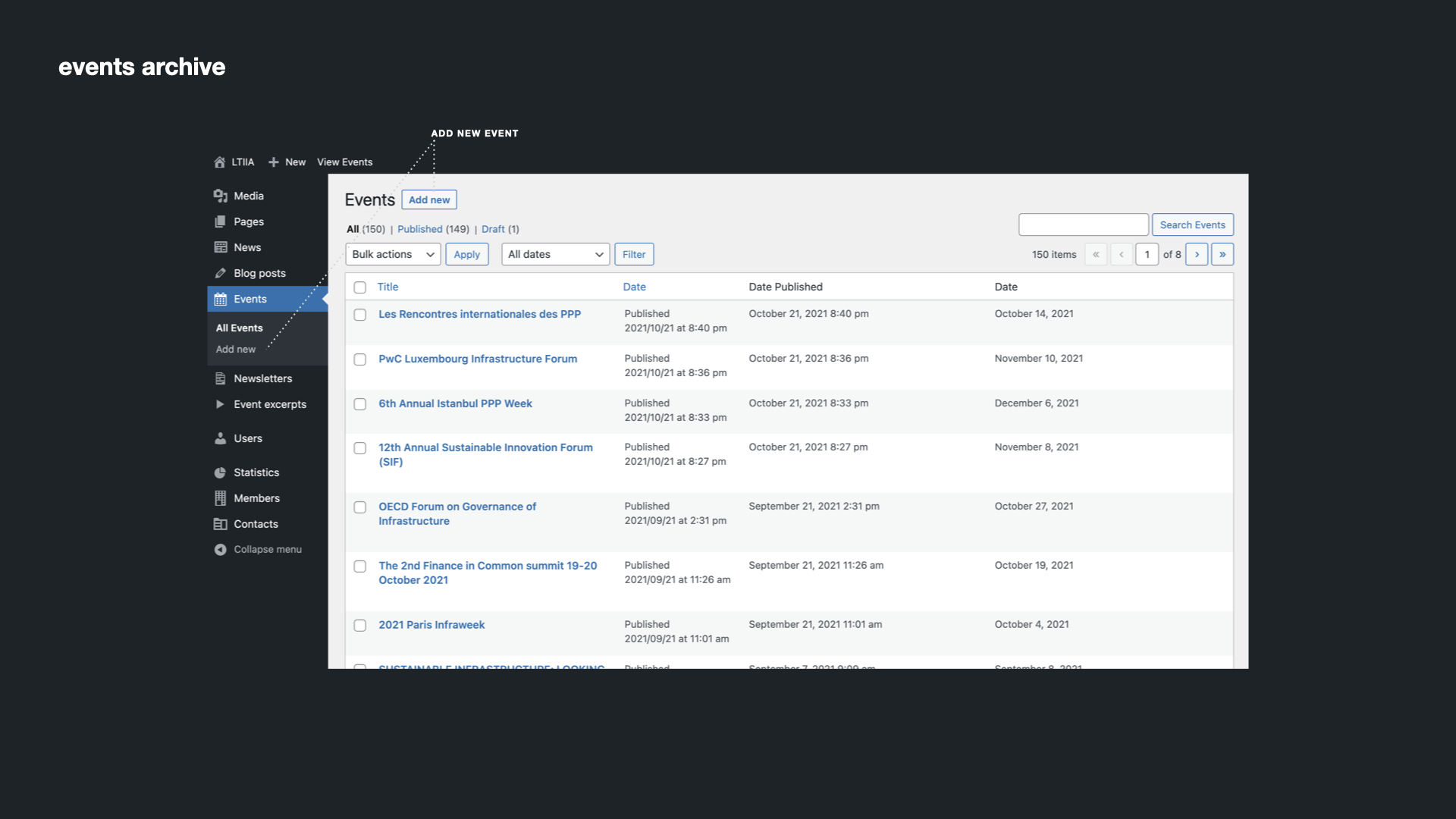Check 12th Annual Sustainable Innovation Forum row
This screenshot has height=819, width=1456.
click(x=360, y=448)
